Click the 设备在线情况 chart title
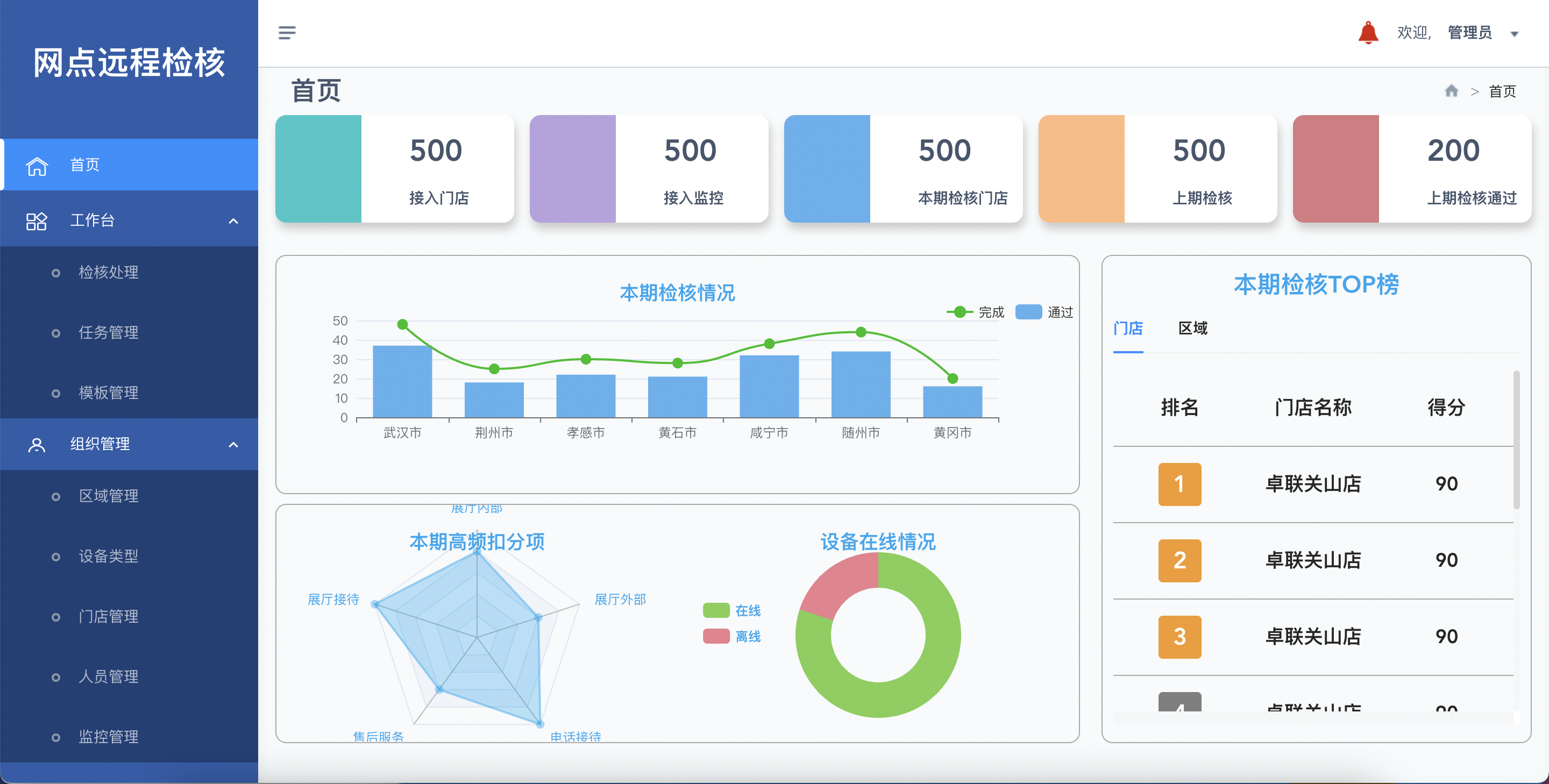Viewport: 1549px width, 784px height. pos(878,541)
